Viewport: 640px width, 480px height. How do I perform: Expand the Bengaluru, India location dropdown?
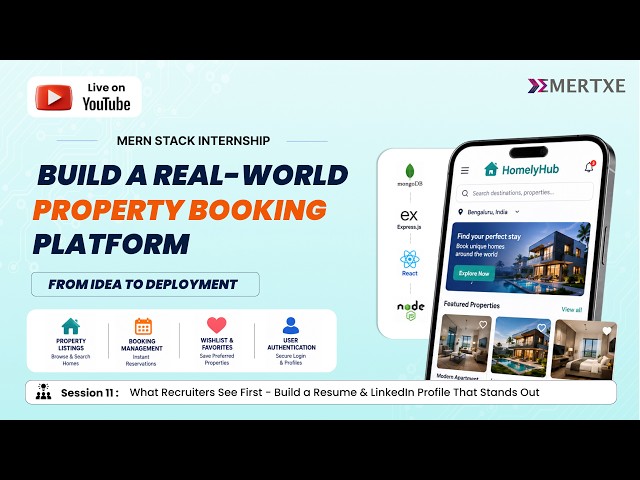pyautogui.click(x=518, y=212)
